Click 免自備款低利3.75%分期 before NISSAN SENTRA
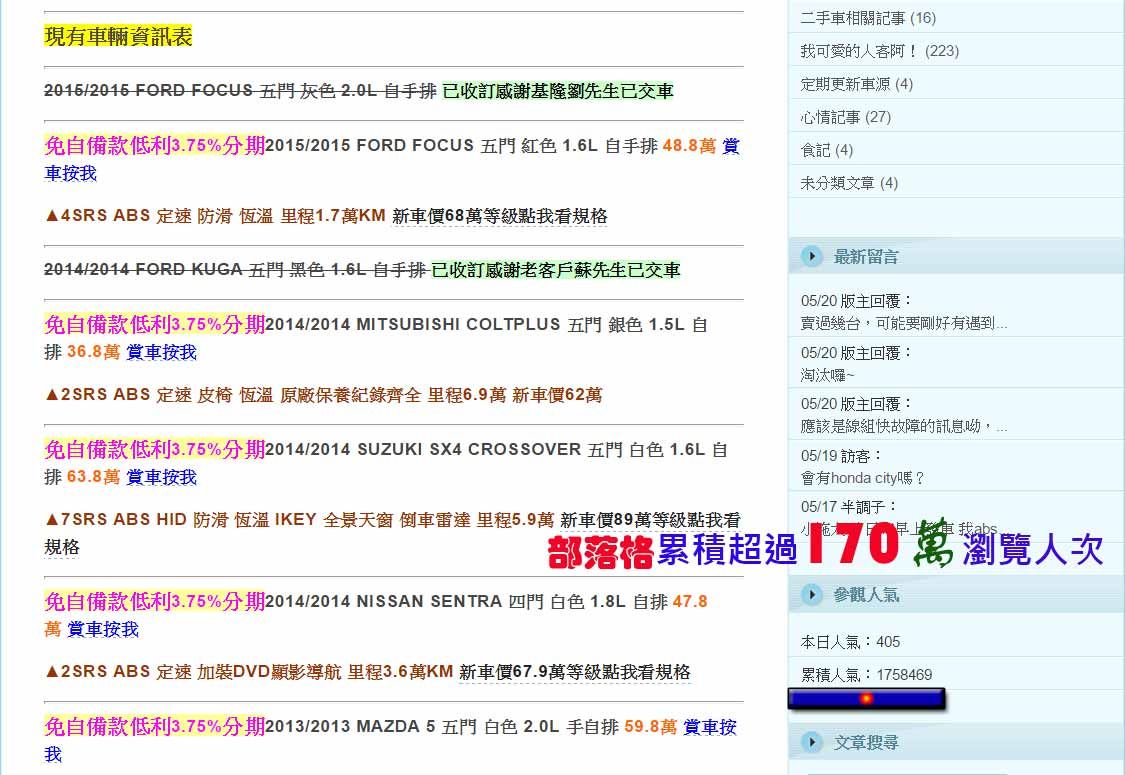 tap(154, 601)
